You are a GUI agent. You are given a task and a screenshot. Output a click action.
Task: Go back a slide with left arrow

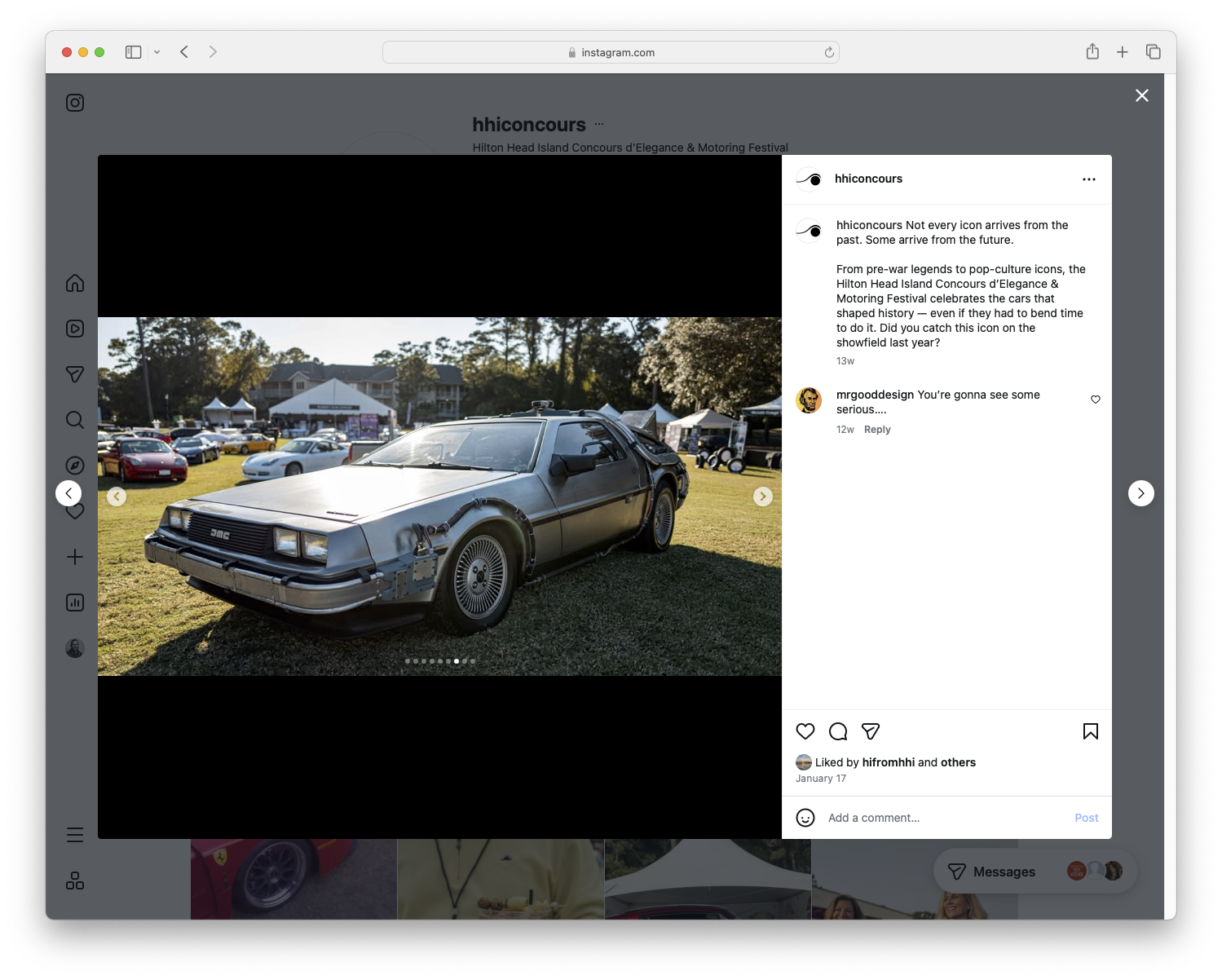pyautogui.click(x=117, y=496)
